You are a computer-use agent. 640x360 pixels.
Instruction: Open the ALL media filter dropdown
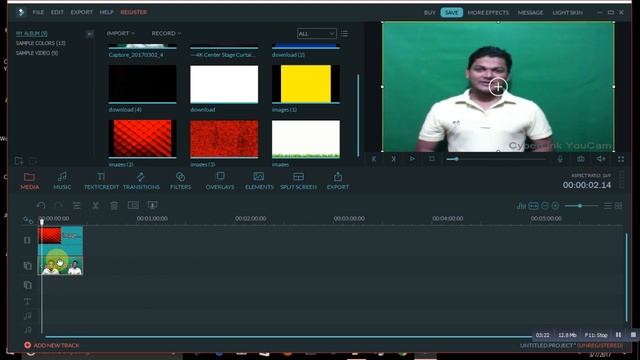[x=317, y=33]
